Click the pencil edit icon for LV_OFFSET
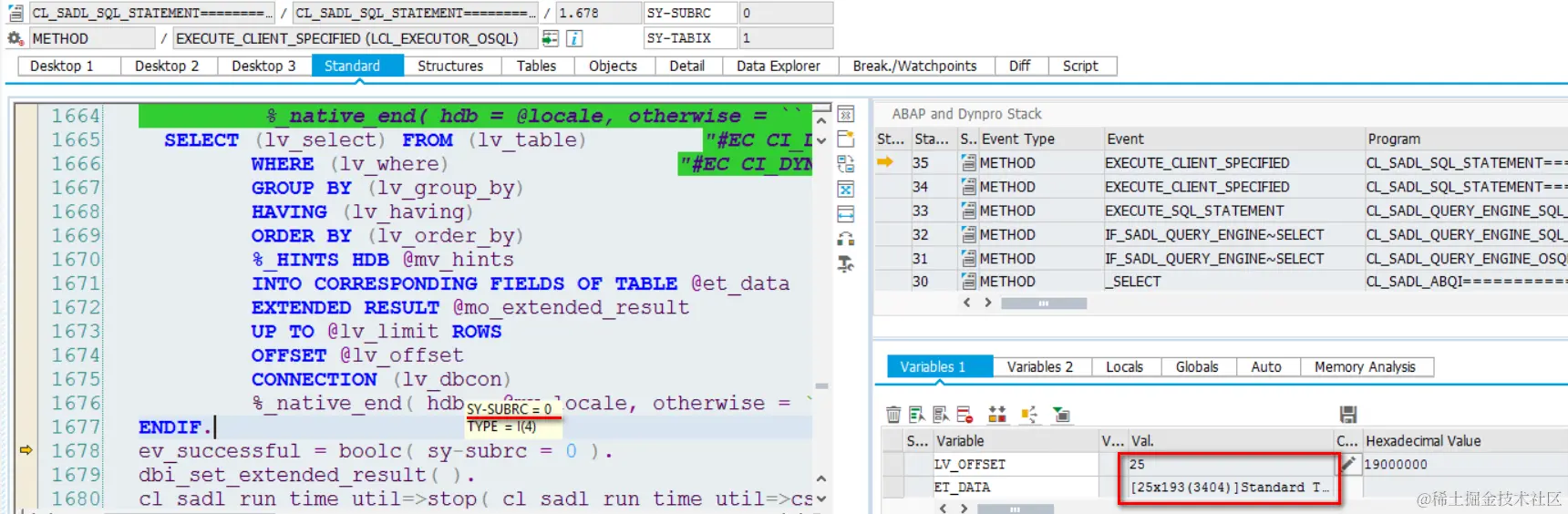 click(1347, 464)
